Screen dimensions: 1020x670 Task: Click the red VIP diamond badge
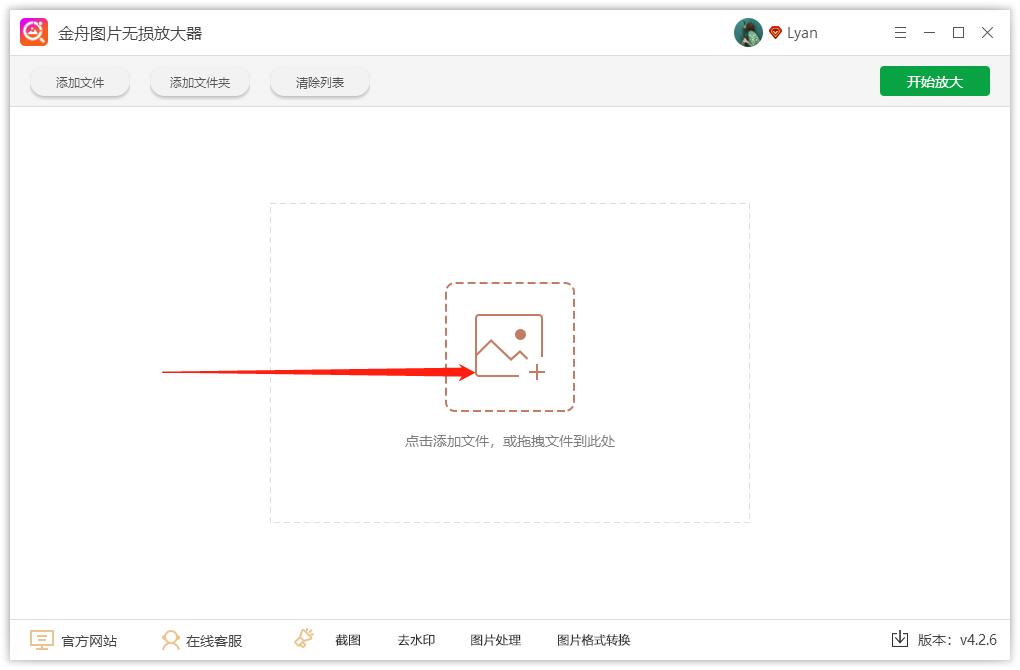778,31
